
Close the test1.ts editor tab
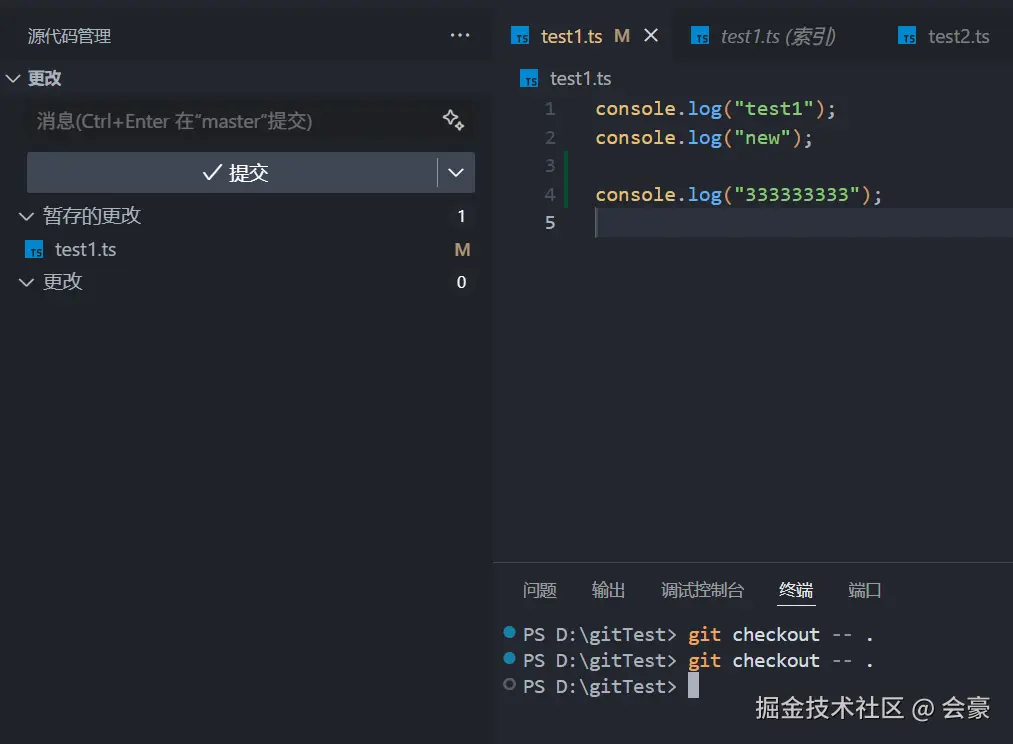coord(651,36)
